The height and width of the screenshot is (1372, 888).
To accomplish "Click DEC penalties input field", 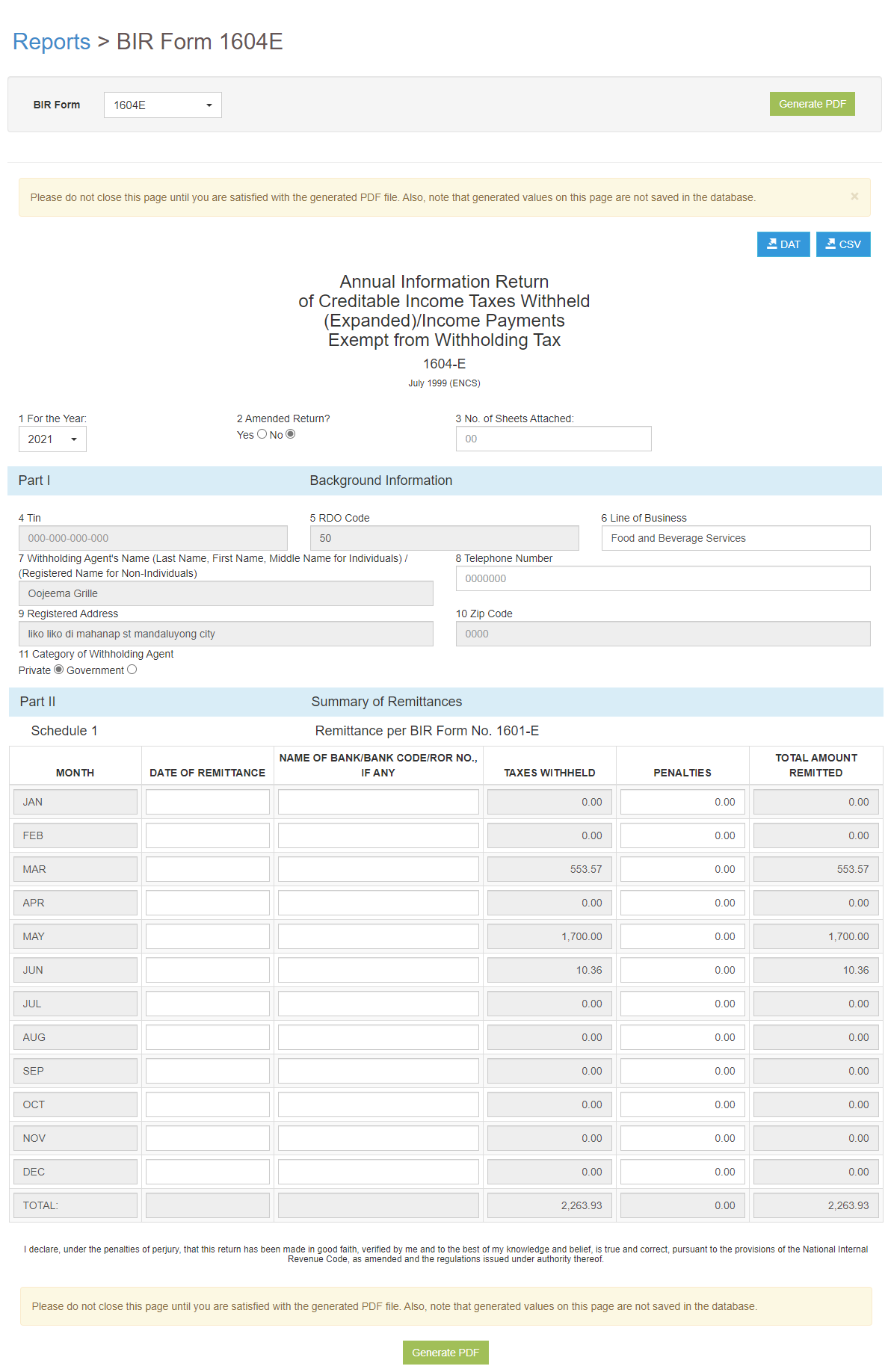I will (x=682, y=1172).
